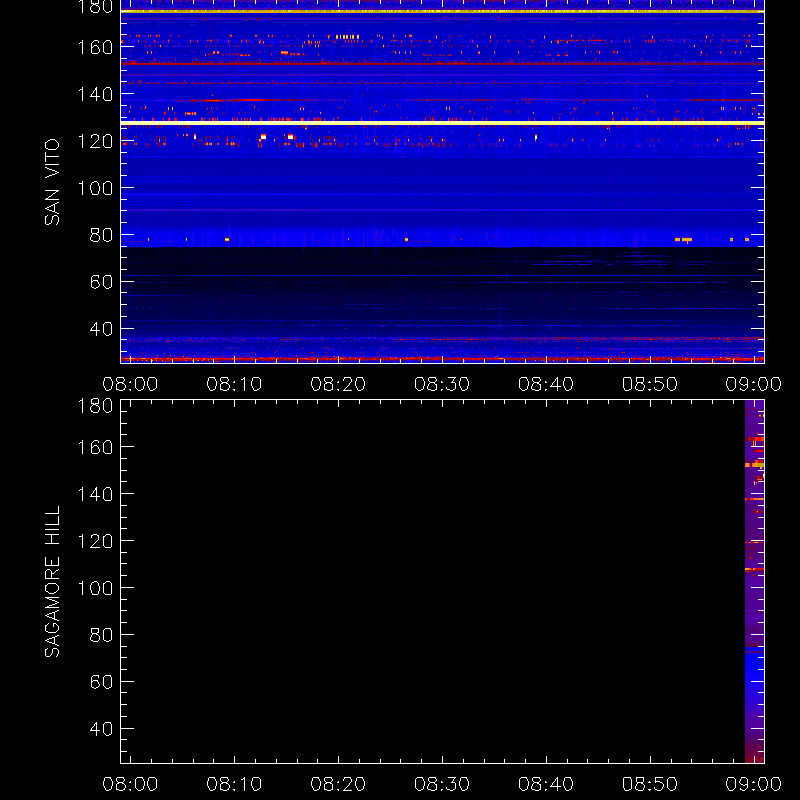Pick the 80 label on Sagamore Hill axis
The width and height of the screenshot is (800, 800).
[x=101, y=635]
